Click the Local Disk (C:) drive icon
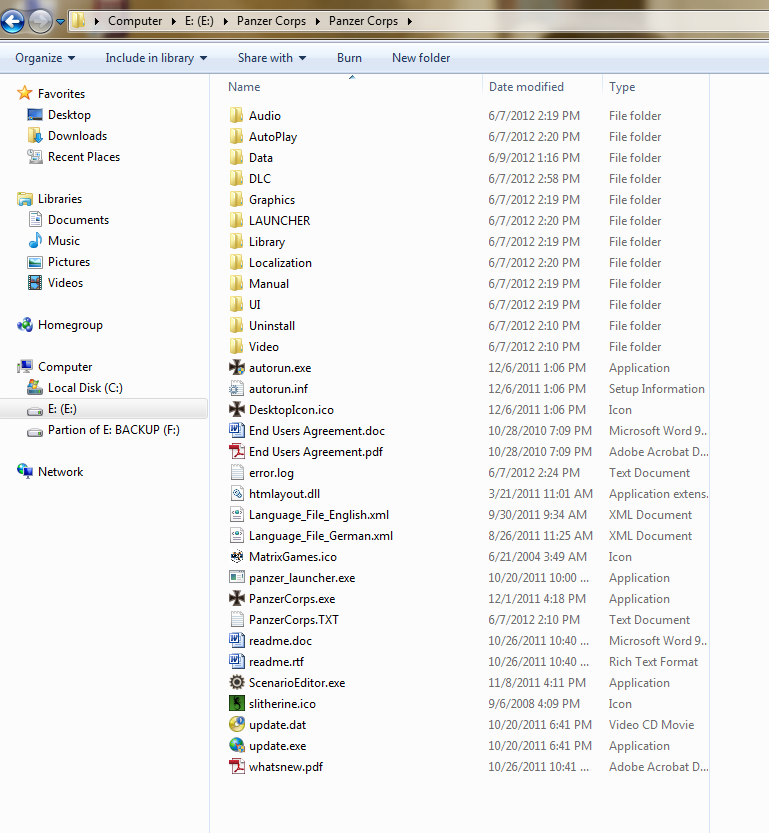The height and width of the screenshot is (833, 769). 35,388
